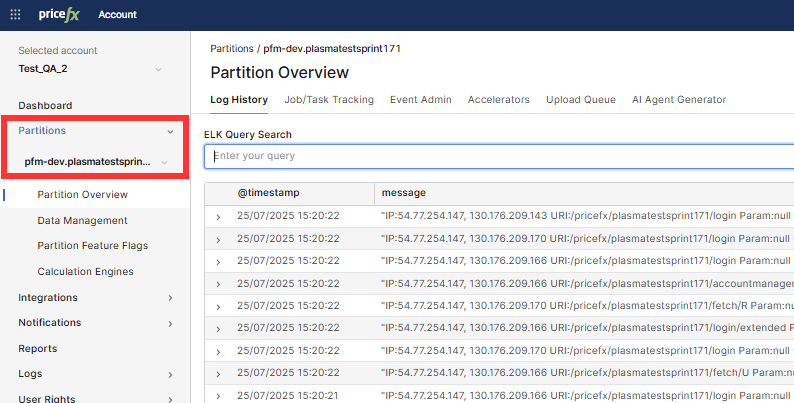Sort by the @timestamp column header

pos(268,193)
